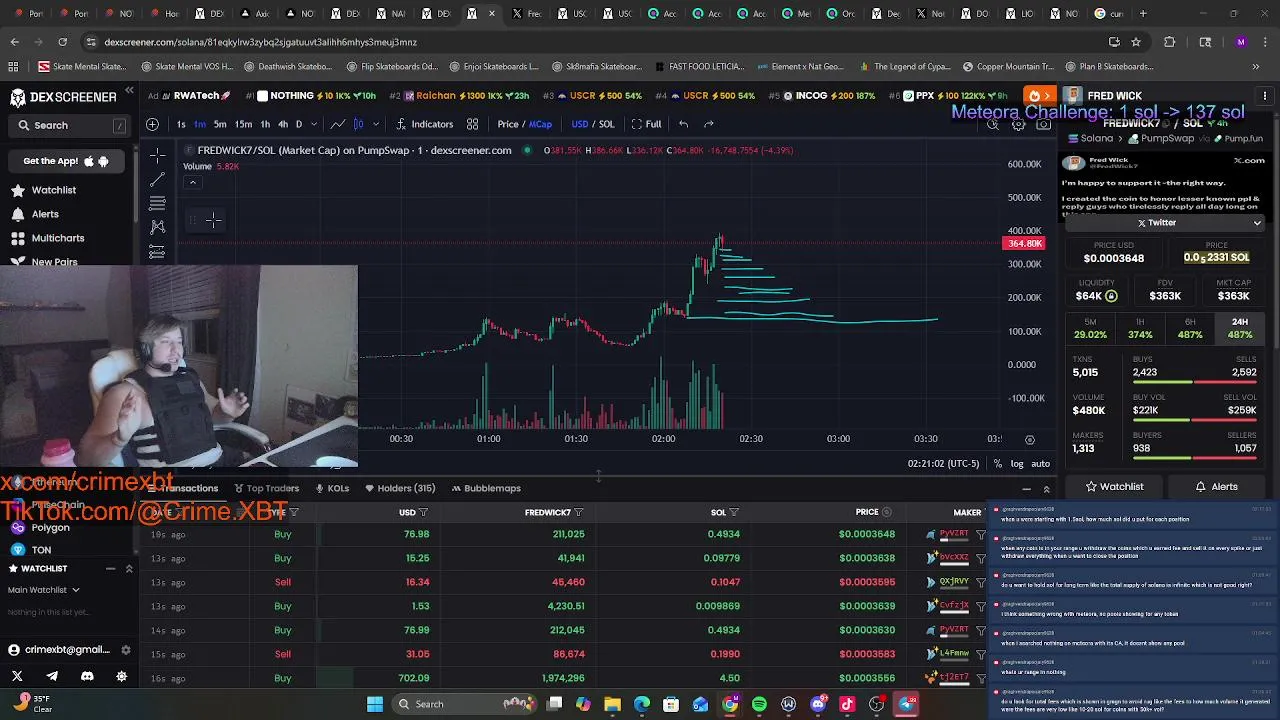The width and height of the screenshot is (1280, 720).
Task: Collapse the Volume indicator legend
Action: point(192,183)
